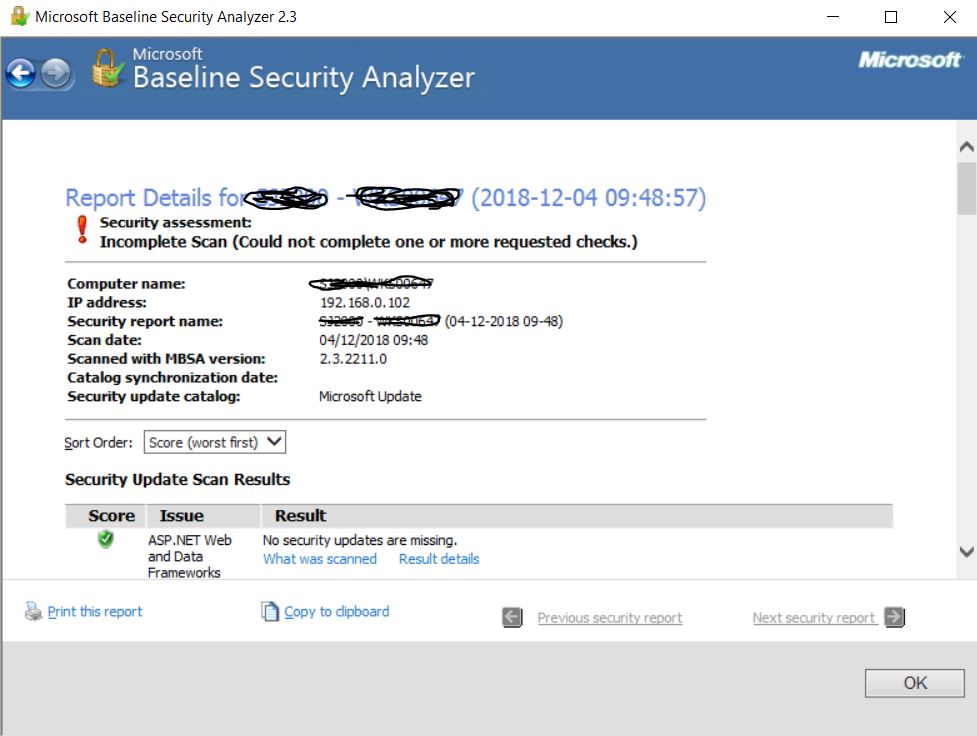
Task: Click the green check shield score icon
Action: [106, 539]
